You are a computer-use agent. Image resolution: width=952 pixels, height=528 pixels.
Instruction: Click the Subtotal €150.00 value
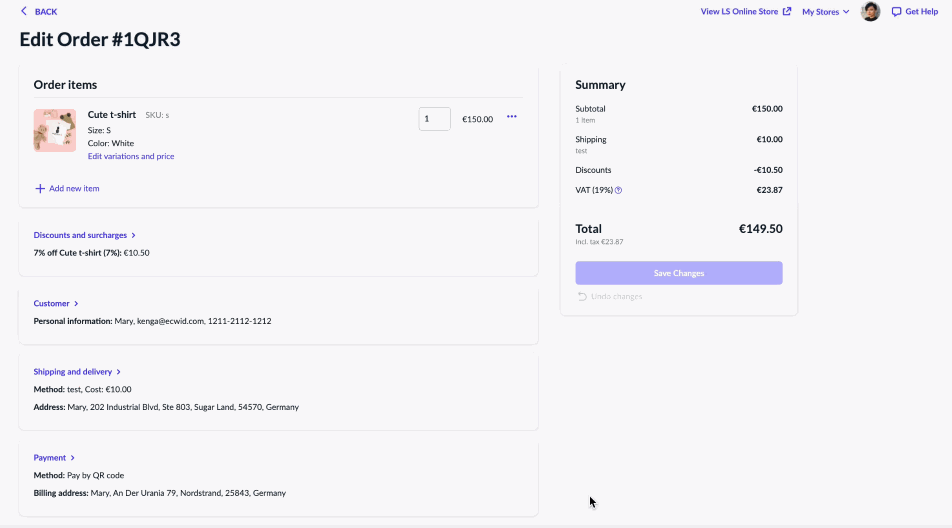click(x=767, y=109)
